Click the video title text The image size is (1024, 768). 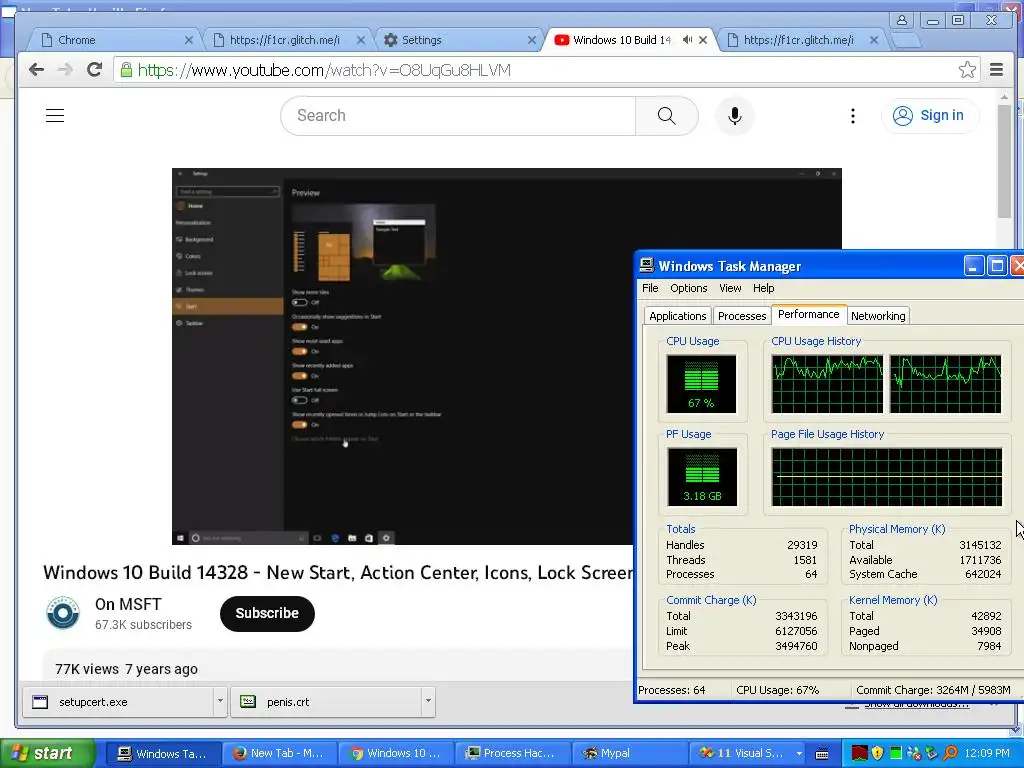(338, 573)
